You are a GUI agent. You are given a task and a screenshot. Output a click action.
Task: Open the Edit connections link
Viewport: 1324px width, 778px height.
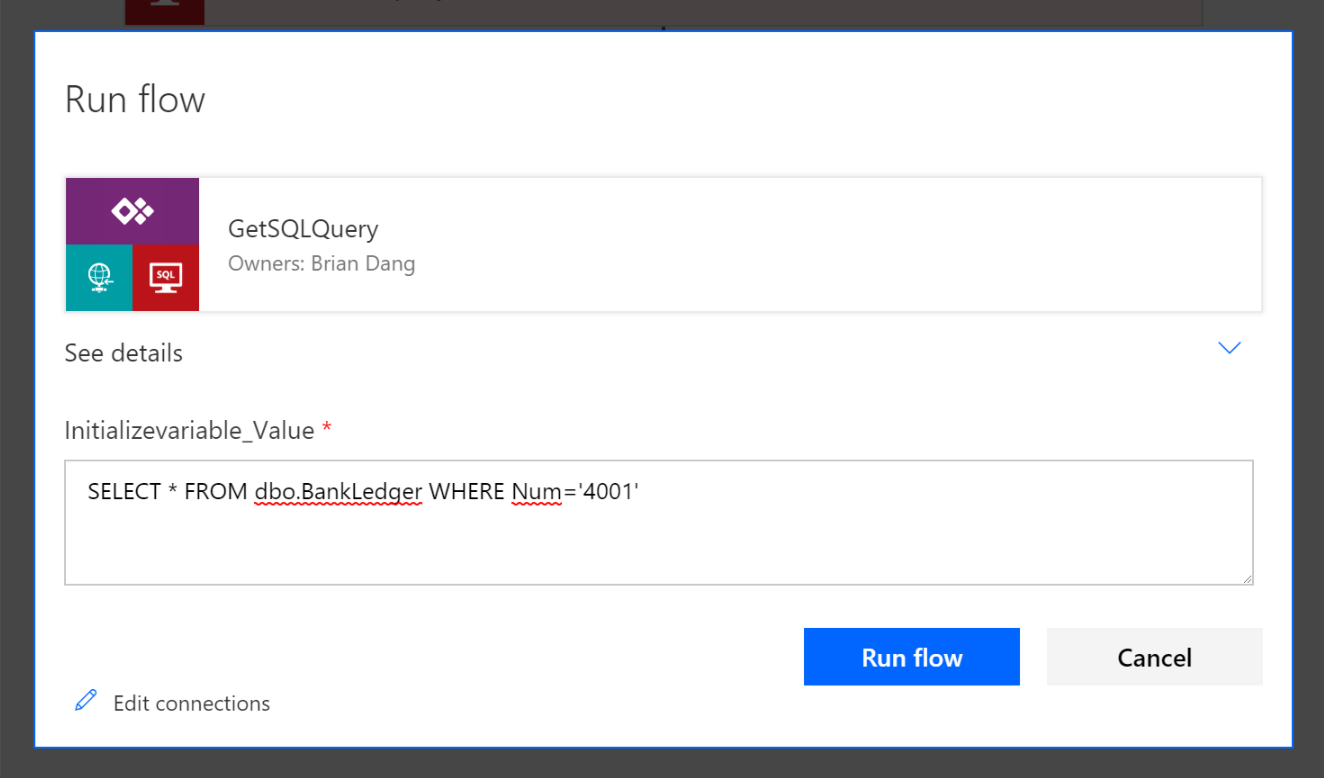[191, 703]
